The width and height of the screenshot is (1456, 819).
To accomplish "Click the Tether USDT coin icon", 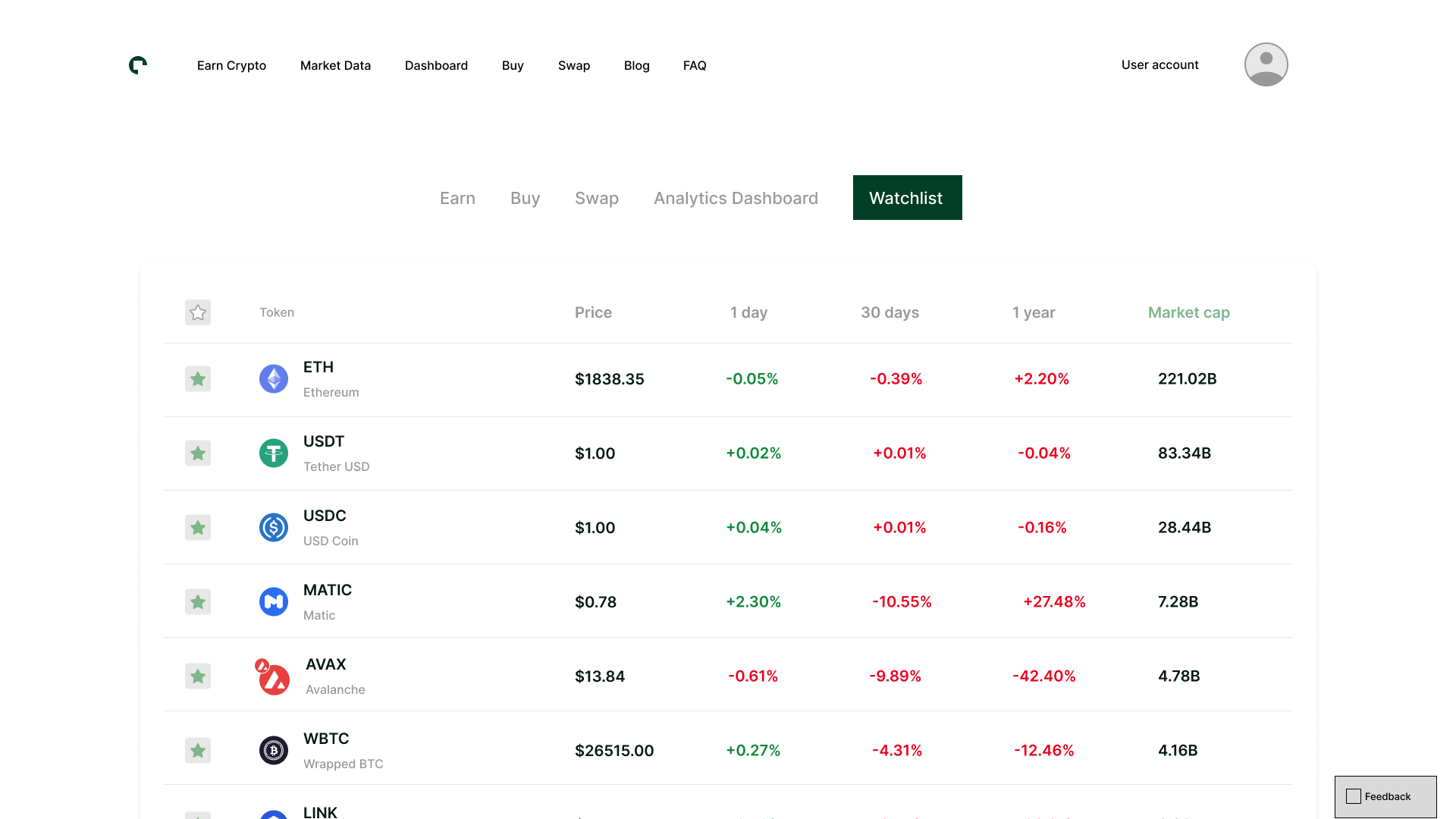I will tap(274, 453).
